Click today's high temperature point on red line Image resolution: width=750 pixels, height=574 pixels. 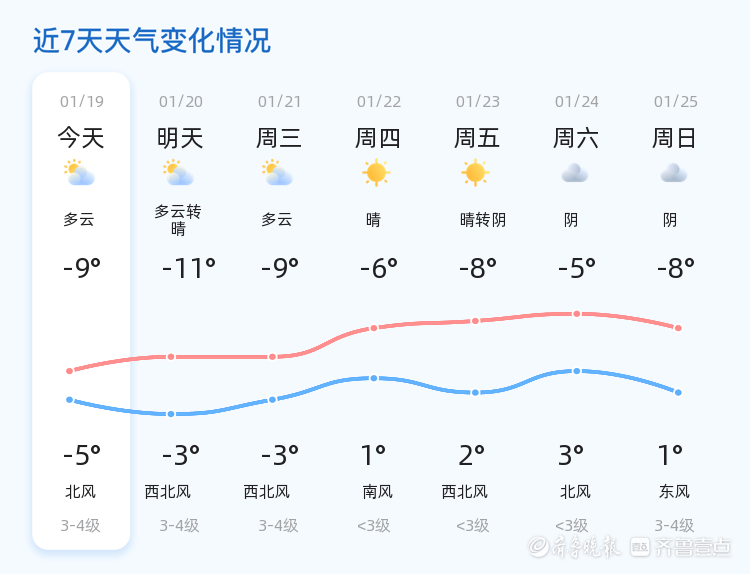70,371
